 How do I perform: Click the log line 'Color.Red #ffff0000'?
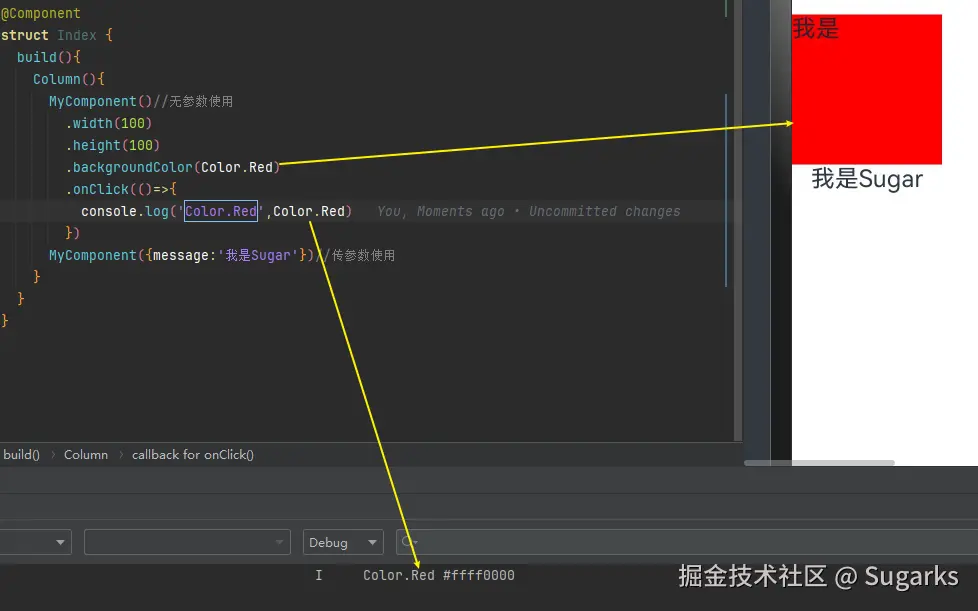tap(439, 575)
